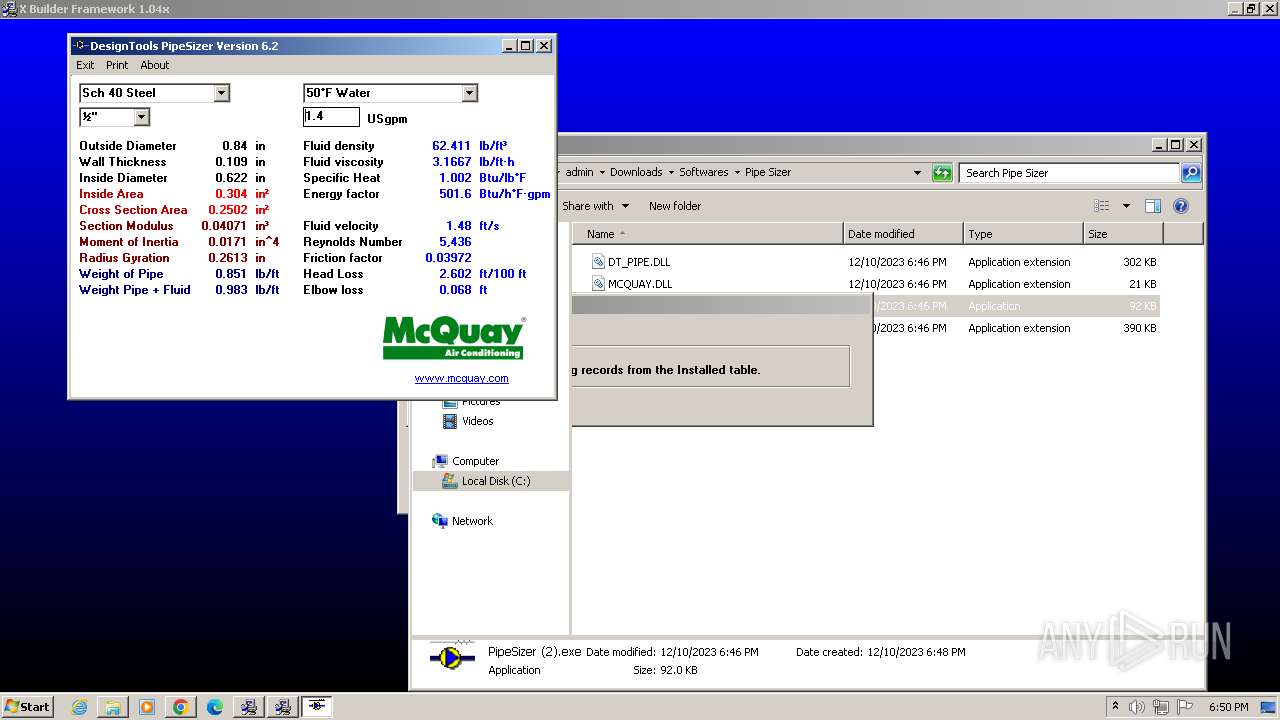The width and height of the screenshot is (1280, 720).
Task: Visit the www.mcquay.com link
Action: [x=462, y=378]
